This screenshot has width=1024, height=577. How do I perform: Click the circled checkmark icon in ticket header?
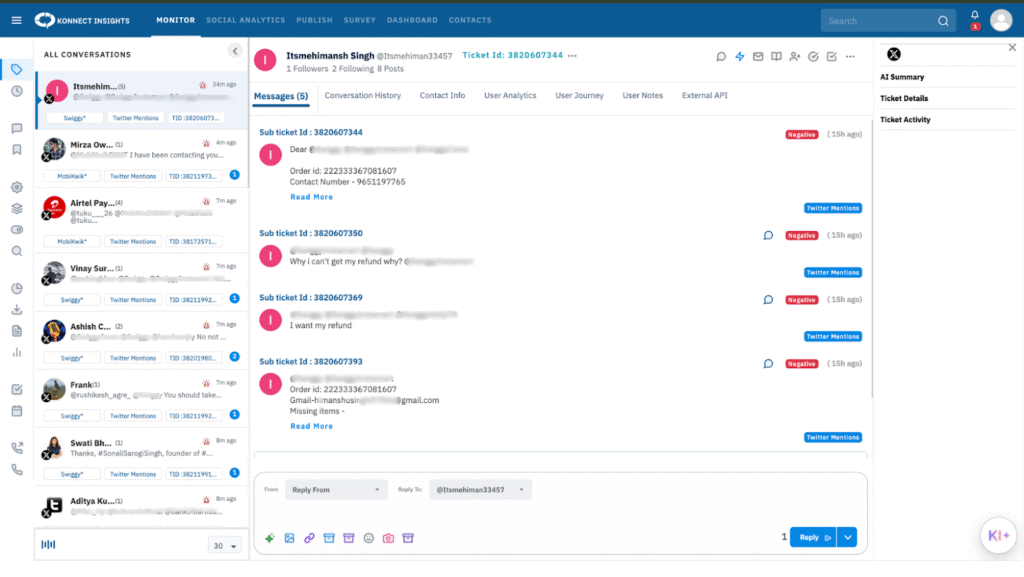(813, 56)
